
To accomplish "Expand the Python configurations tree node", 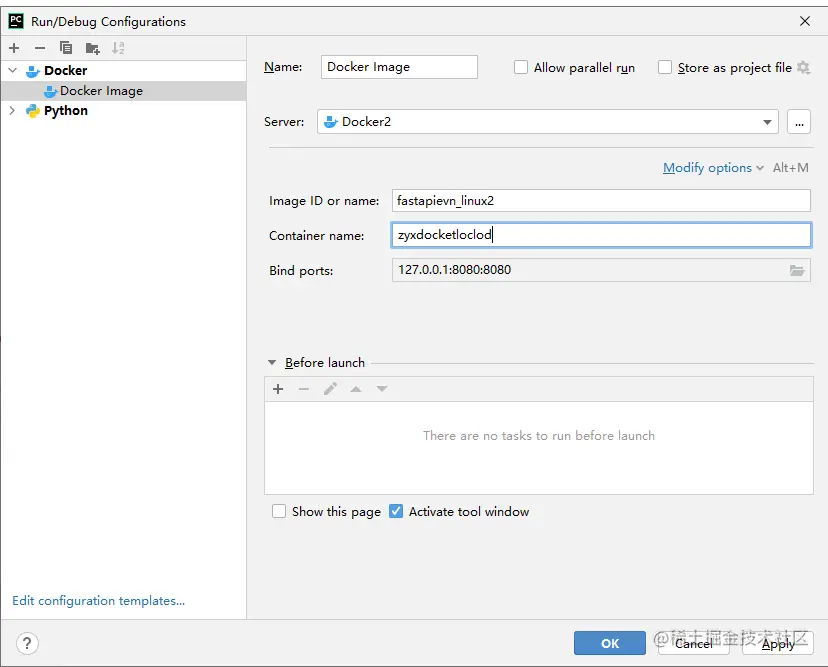I will [x=12, y=111].
